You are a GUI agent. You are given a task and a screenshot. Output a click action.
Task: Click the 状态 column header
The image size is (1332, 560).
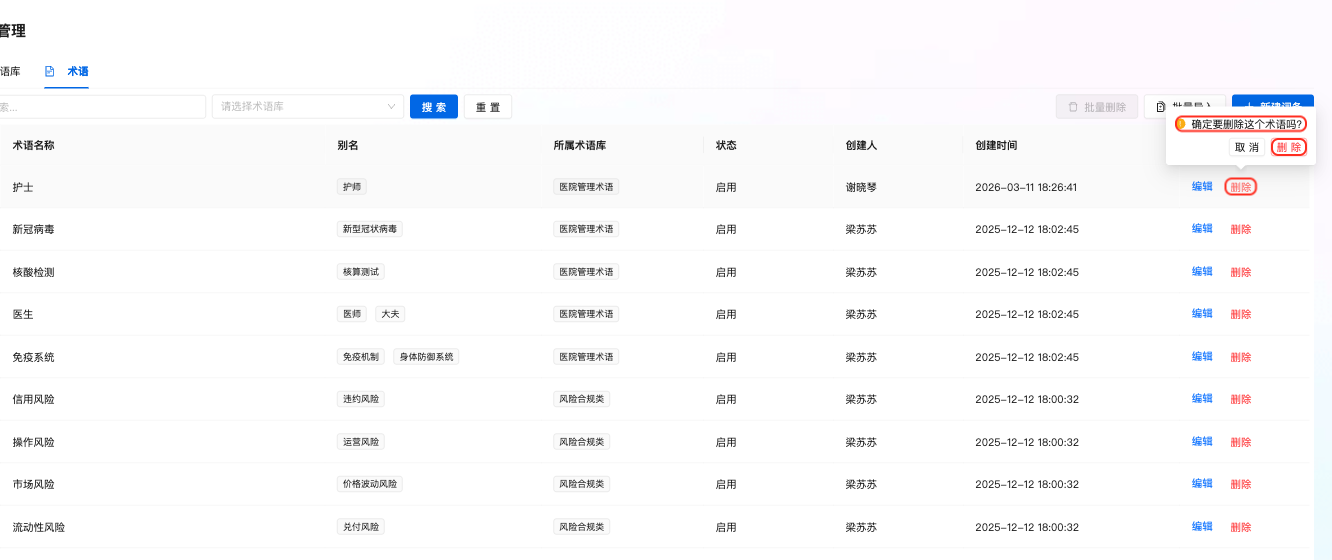[726, 145]
